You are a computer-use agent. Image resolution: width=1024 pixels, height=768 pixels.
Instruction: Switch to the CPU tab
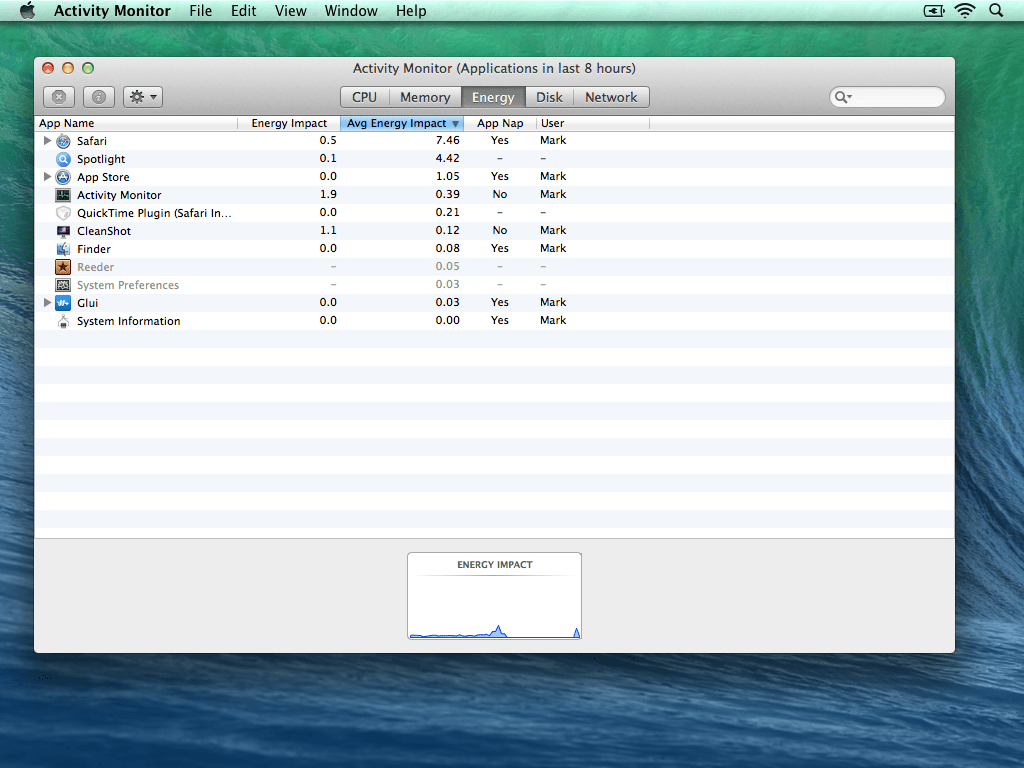tap(364, 97)
